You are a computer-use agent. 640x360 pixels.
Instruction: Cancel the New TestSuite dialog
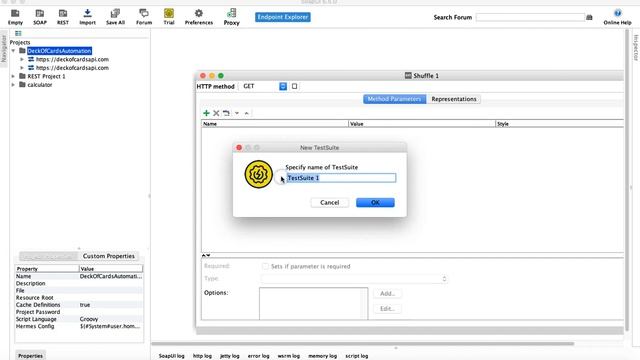[x=329, y=202]
